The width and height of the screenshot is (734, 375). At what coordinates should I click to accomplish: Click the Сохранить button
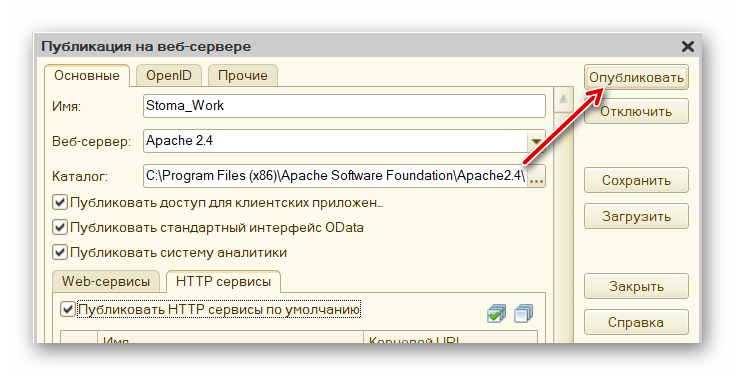tap(636, 180)
